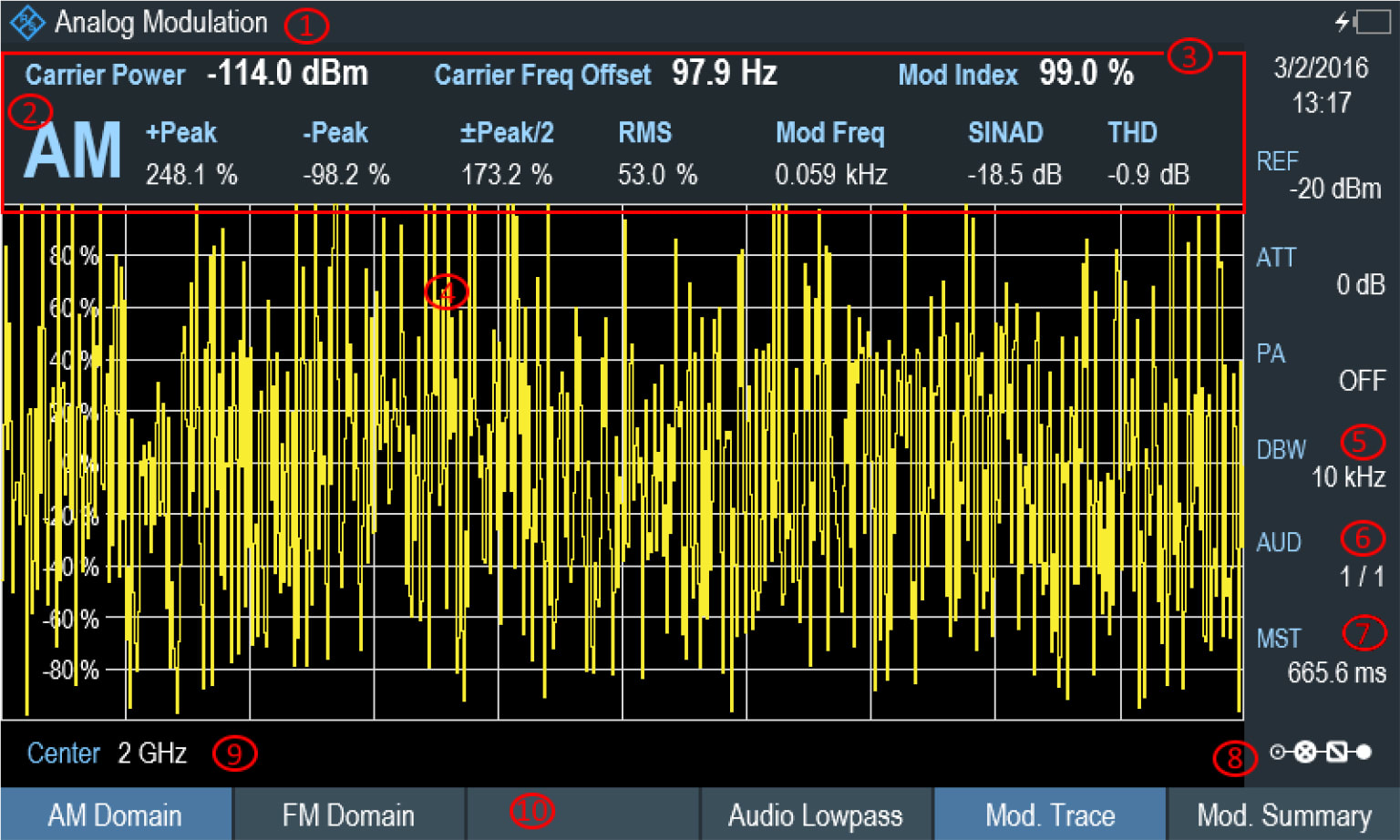The height and width of the screenshot is (840, 1400).
Task: Click the RMS 53.0 % value
Action: (x=657, y=153)
